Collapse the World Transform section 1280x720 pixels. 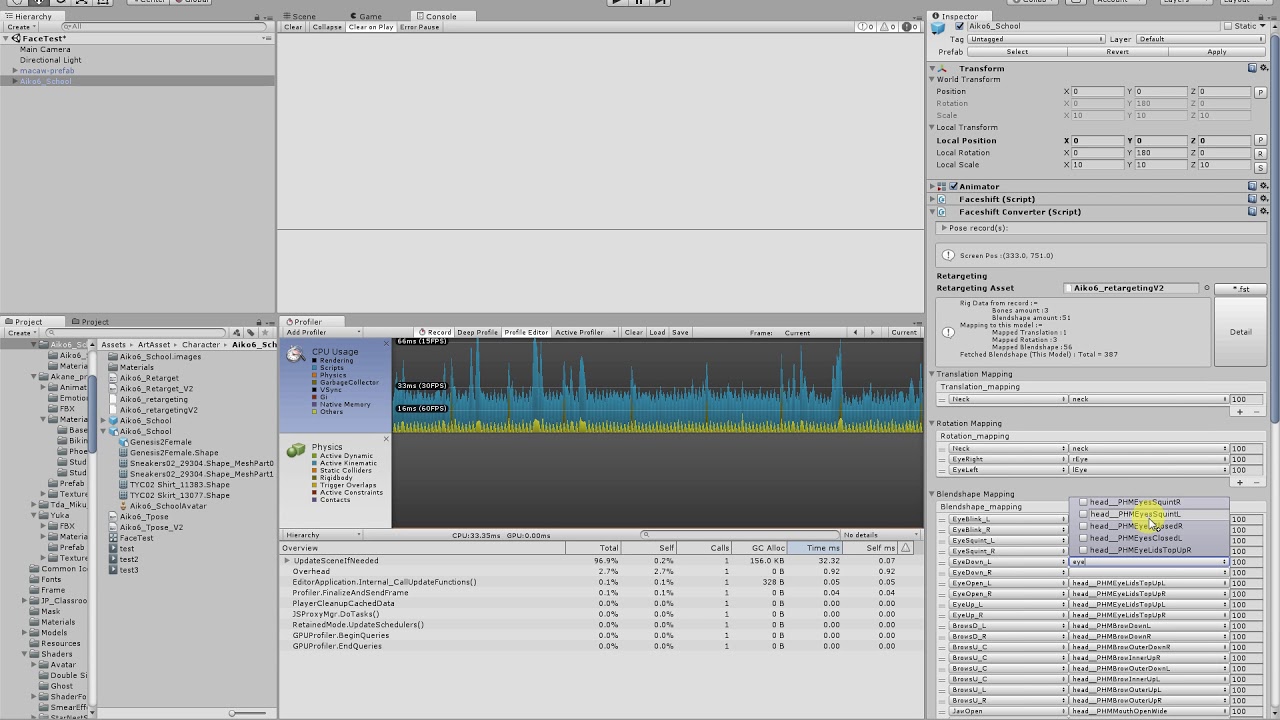point(932,79)
